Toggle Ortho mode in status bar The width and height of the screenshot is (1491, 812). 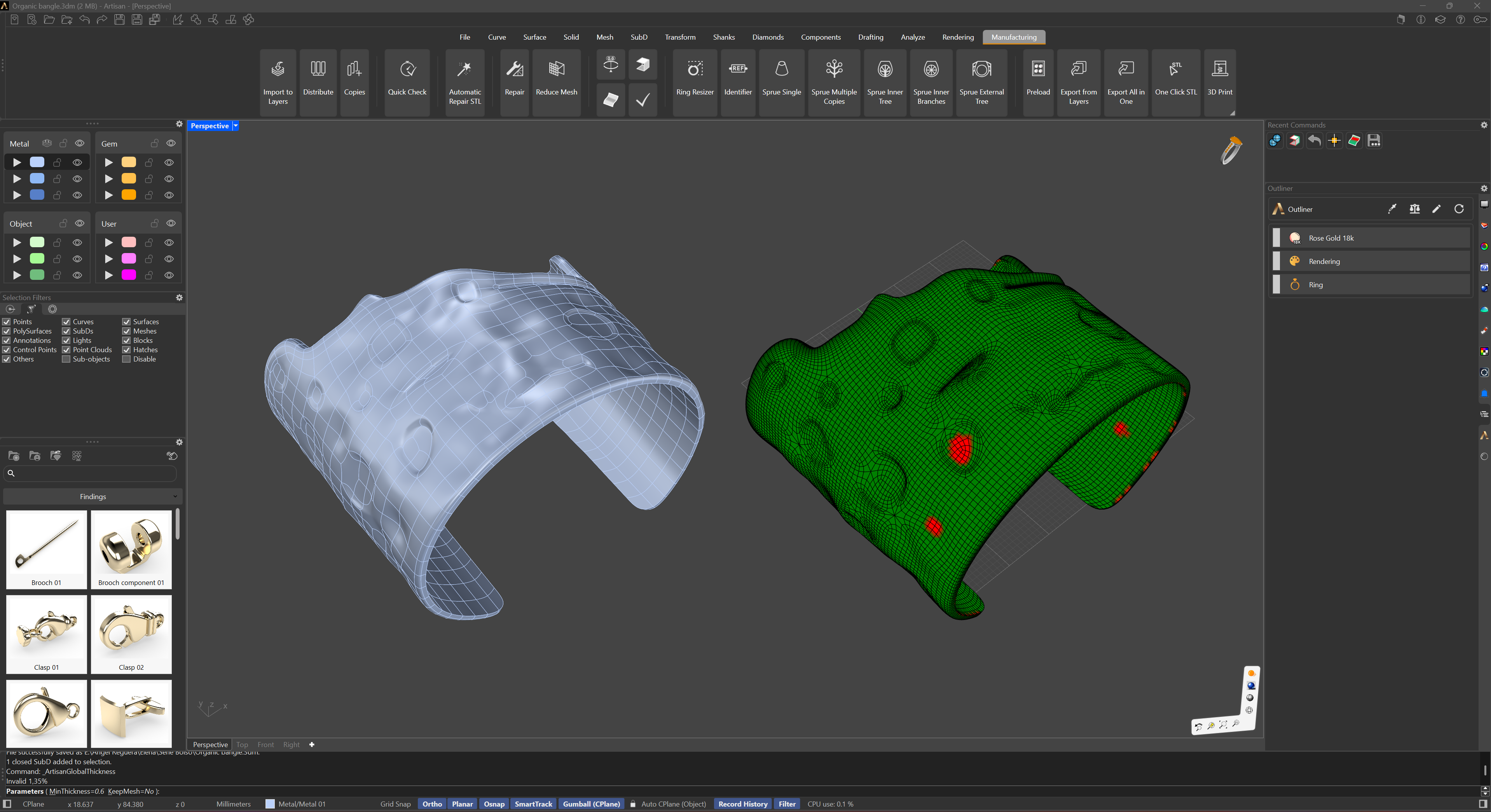(x=432, y=804)
